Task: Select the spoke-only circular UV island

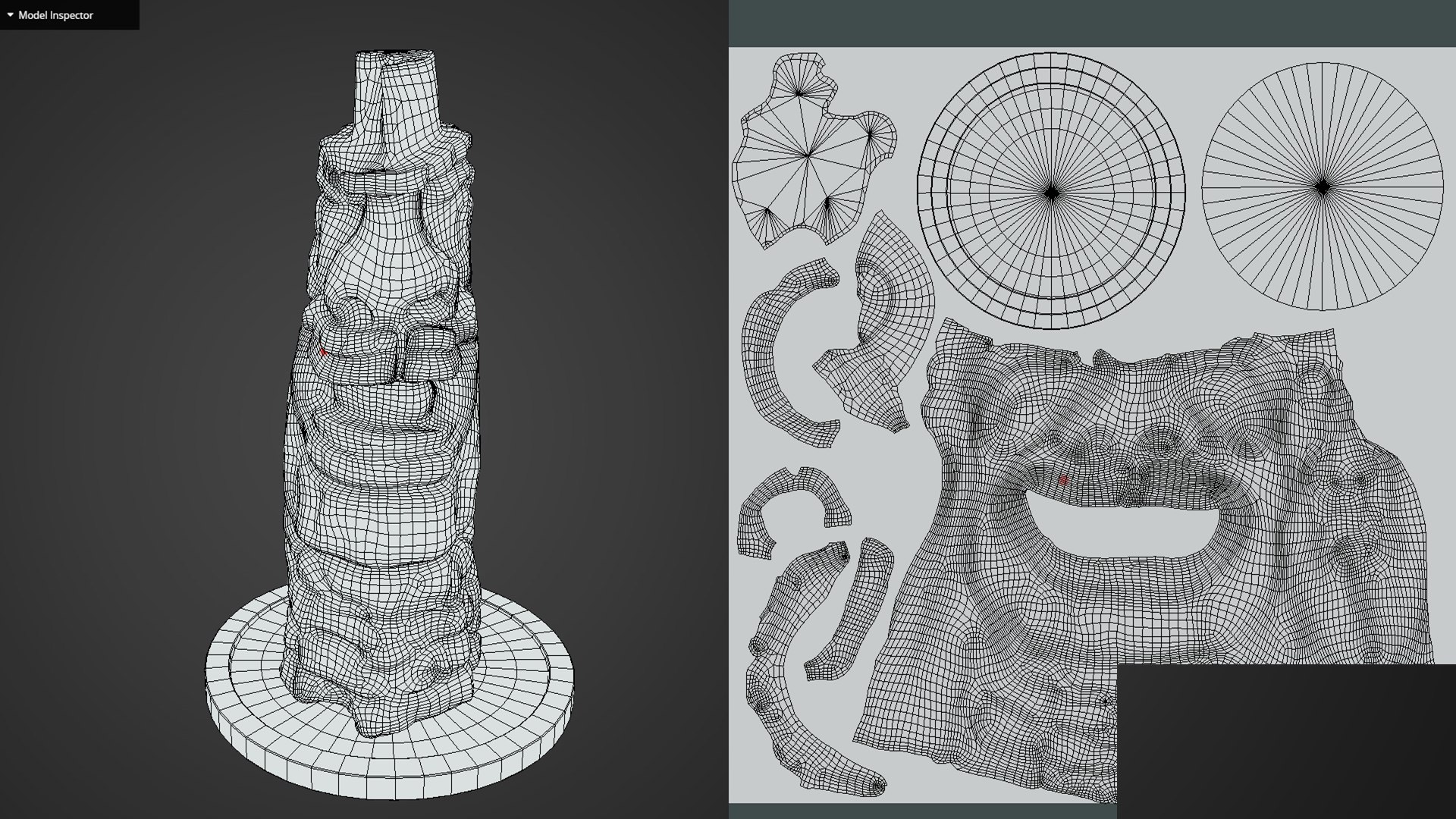Action: [1323, 187]
